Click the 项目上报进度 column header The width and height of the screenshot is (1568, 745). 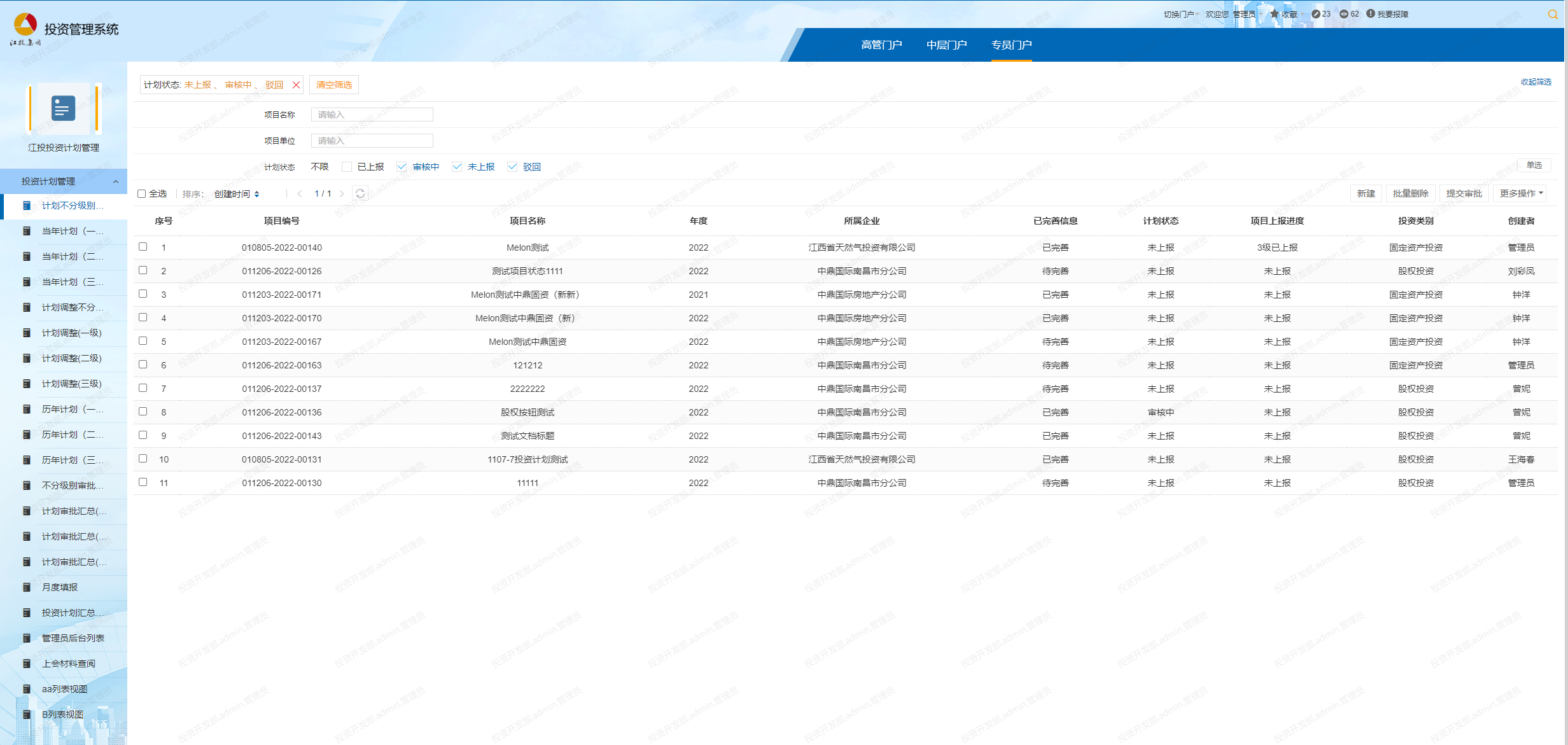1277,221
